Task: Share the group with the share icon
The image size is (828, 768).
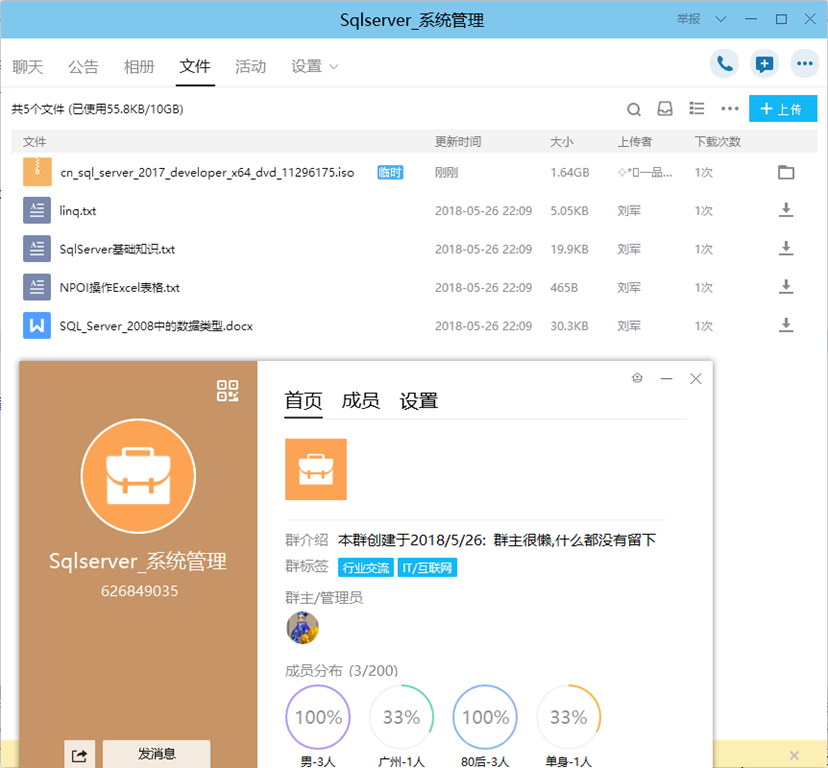Action: pyautogui.click(x=80, y=756)
